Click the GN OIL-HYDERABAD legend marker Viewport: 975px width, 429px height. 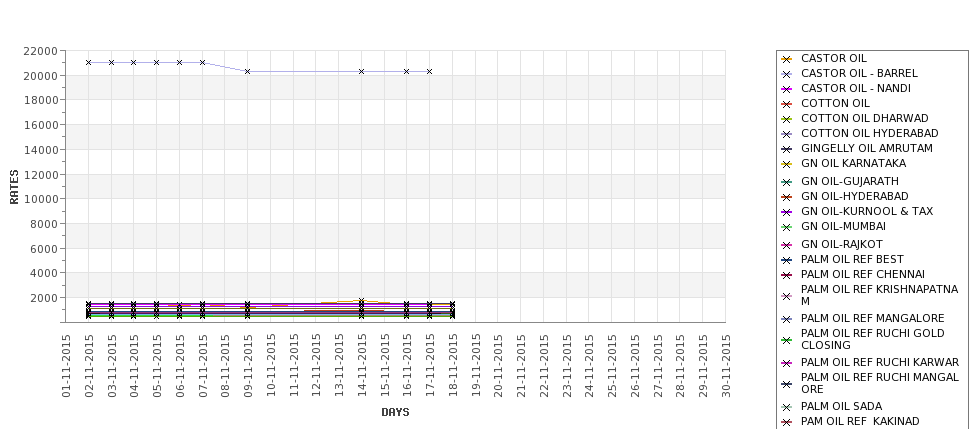[x=787, y=198]
